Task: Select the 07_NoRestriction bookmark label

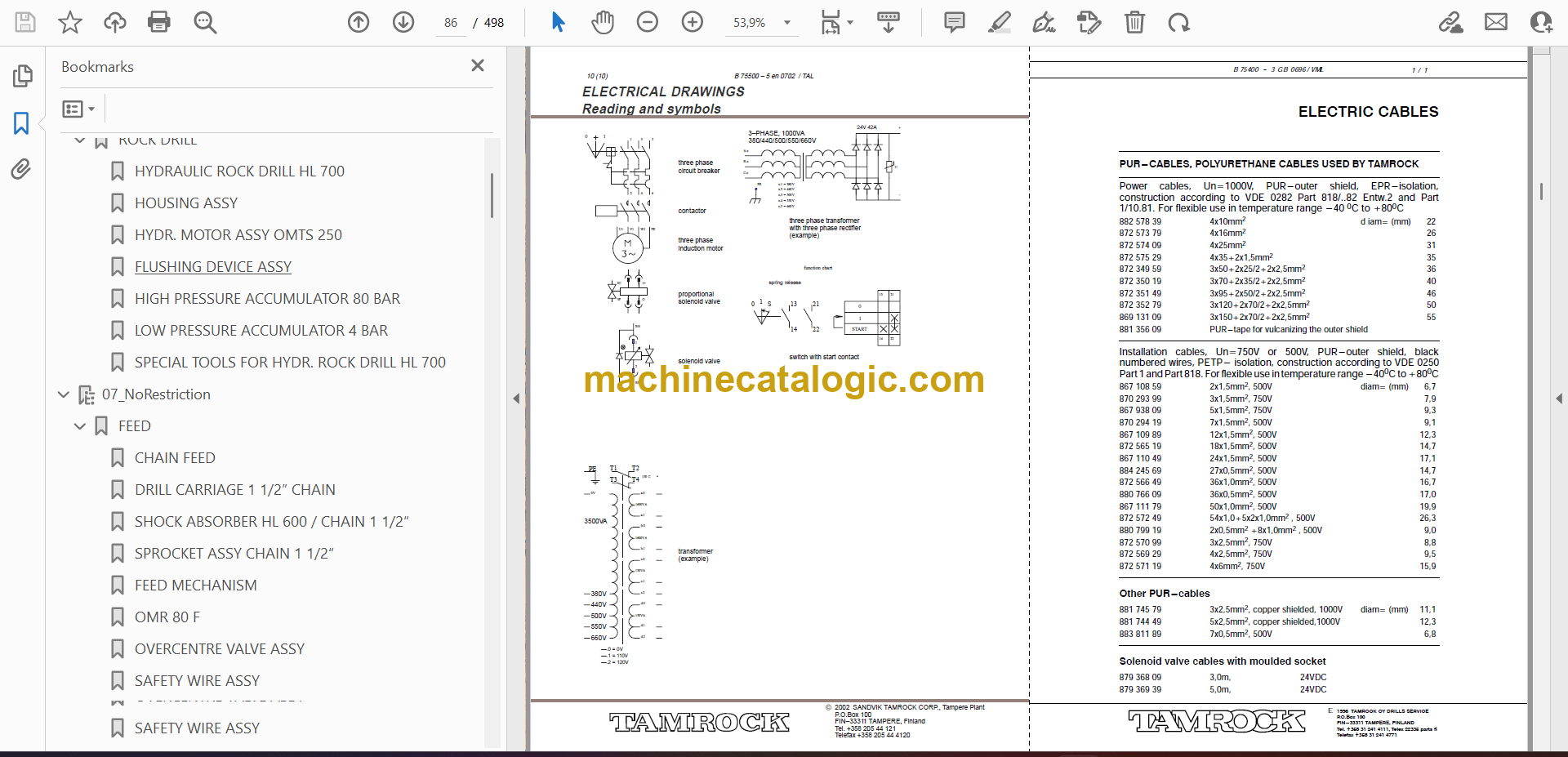Action: tap(156, 394)
